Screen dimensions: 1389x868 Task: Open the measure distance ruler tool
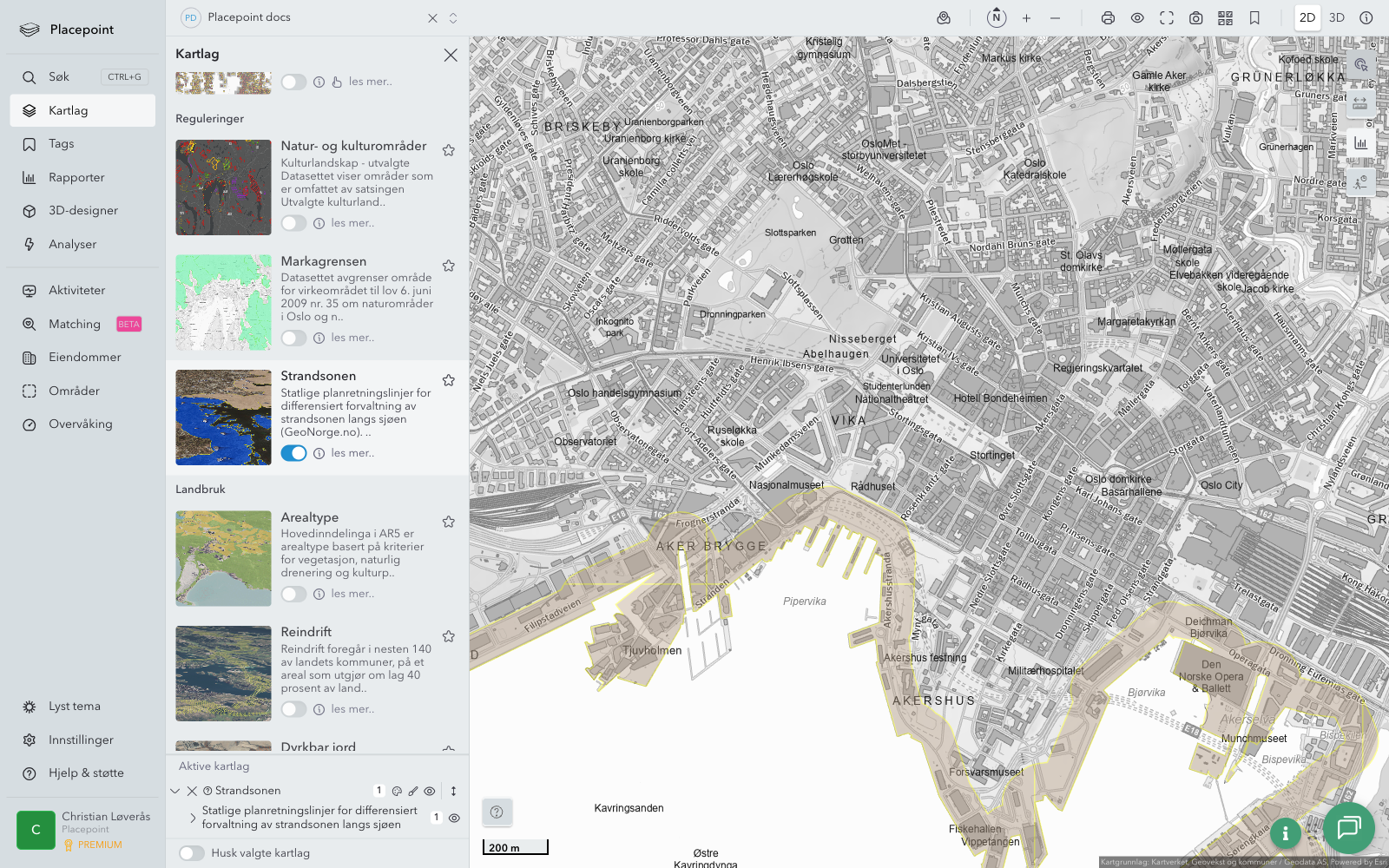tap(1360, 103)
